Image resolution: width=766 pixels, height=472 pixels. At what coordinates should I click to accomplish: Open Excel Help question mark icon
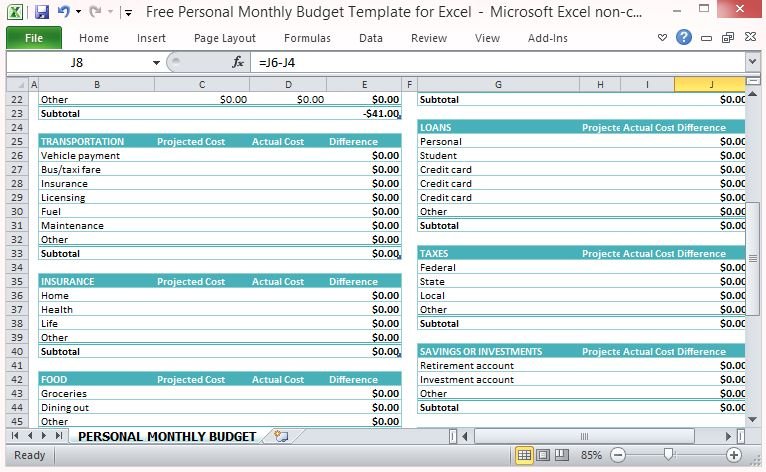click(x=684, y=37)
